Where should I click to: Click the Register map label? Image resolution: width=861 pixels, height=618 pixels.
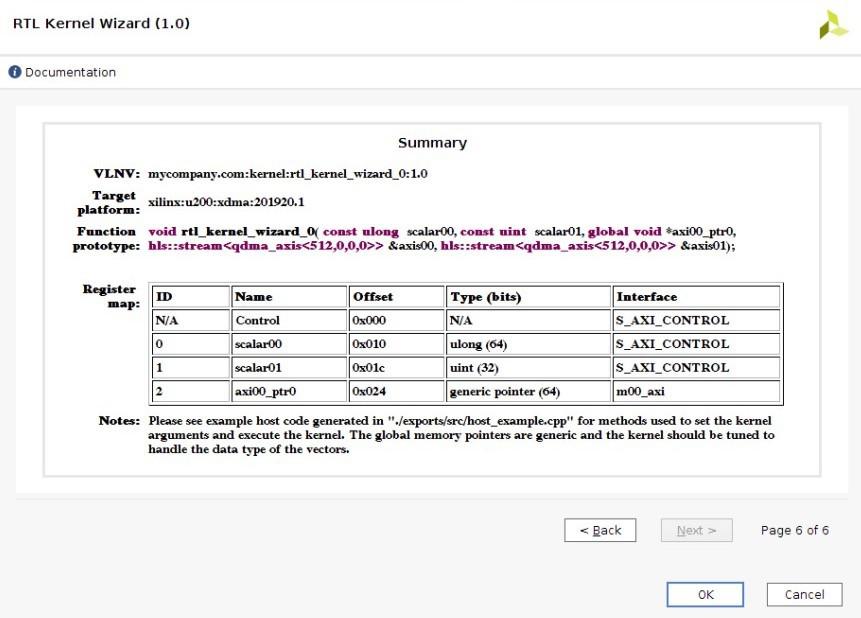pyautogui.click(x=111, y=296)
